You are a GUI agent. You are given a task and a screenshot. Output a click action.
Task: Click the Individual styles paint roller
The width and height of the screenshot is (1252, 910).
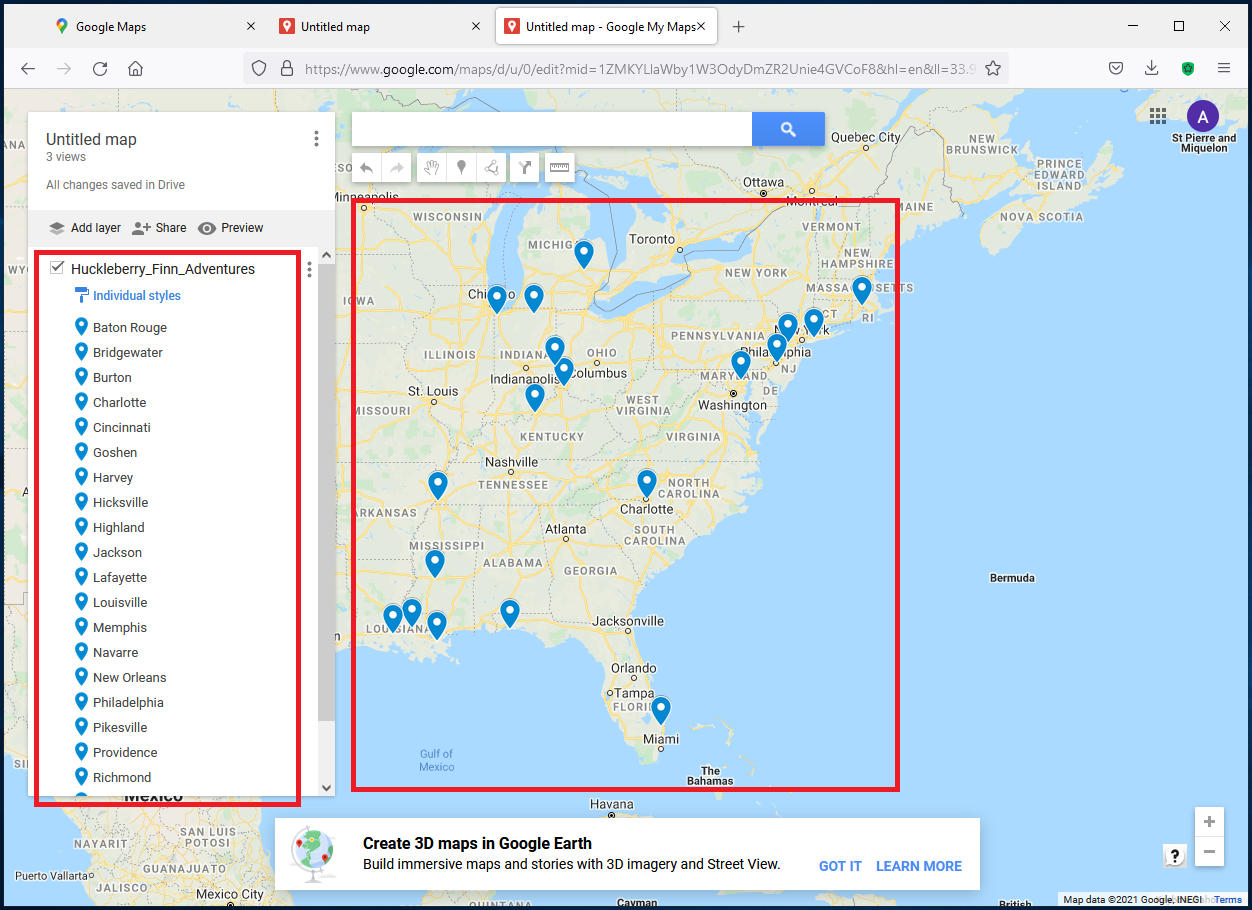(x=82, y=296)
